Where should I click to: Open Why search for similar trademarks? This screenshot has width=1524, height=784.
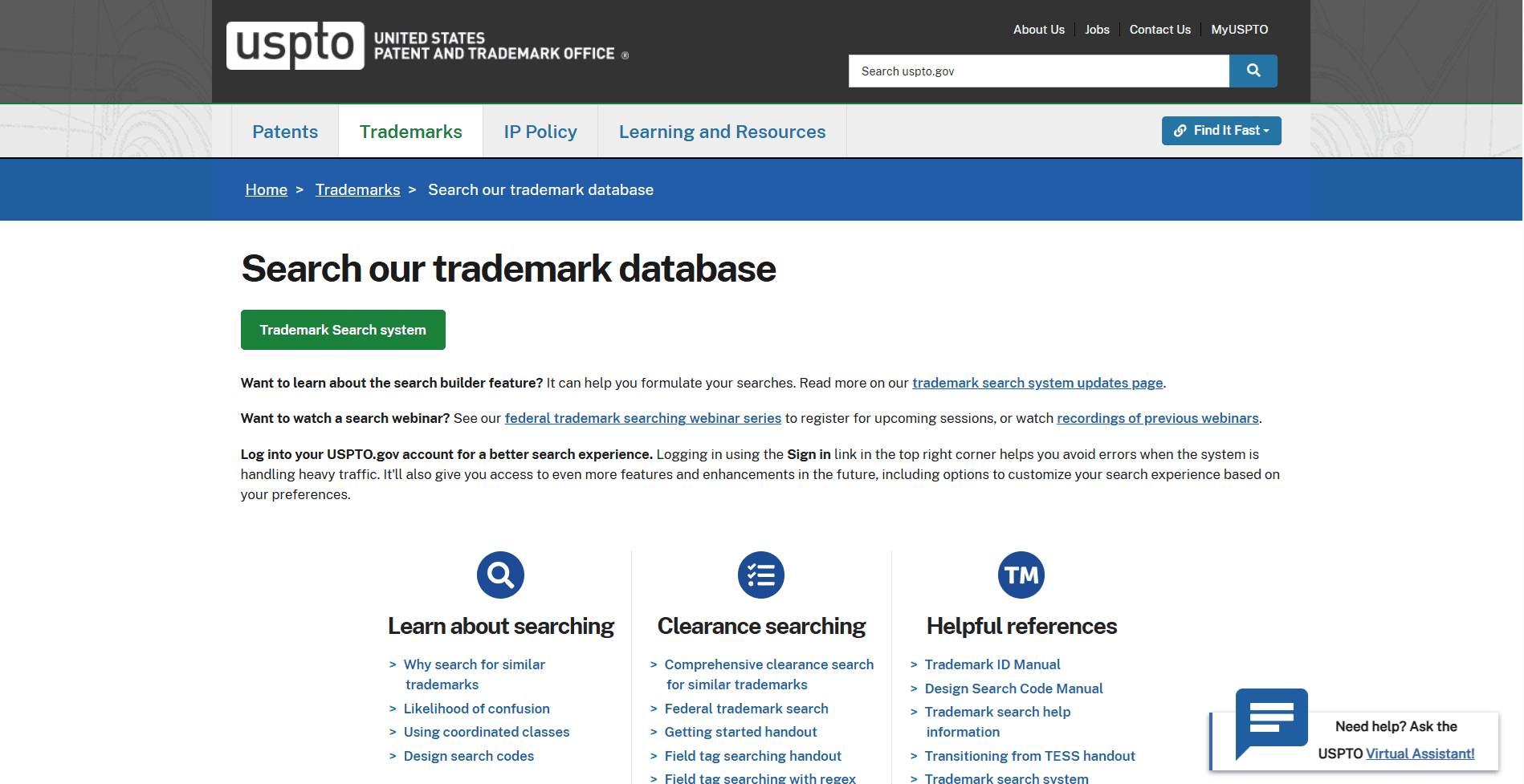click(x=474, y=674)
